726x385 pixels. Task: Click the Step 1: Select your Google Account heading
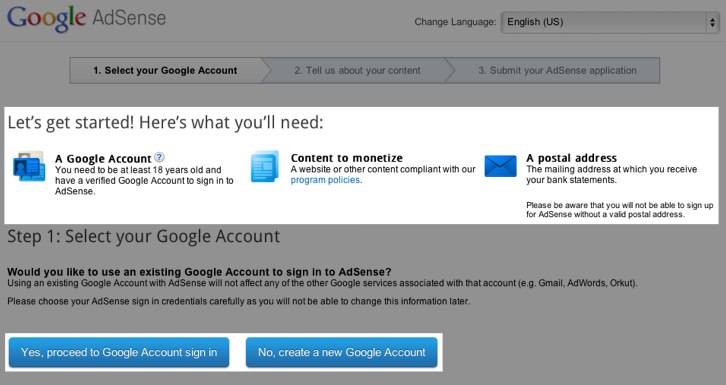[144, 236]
